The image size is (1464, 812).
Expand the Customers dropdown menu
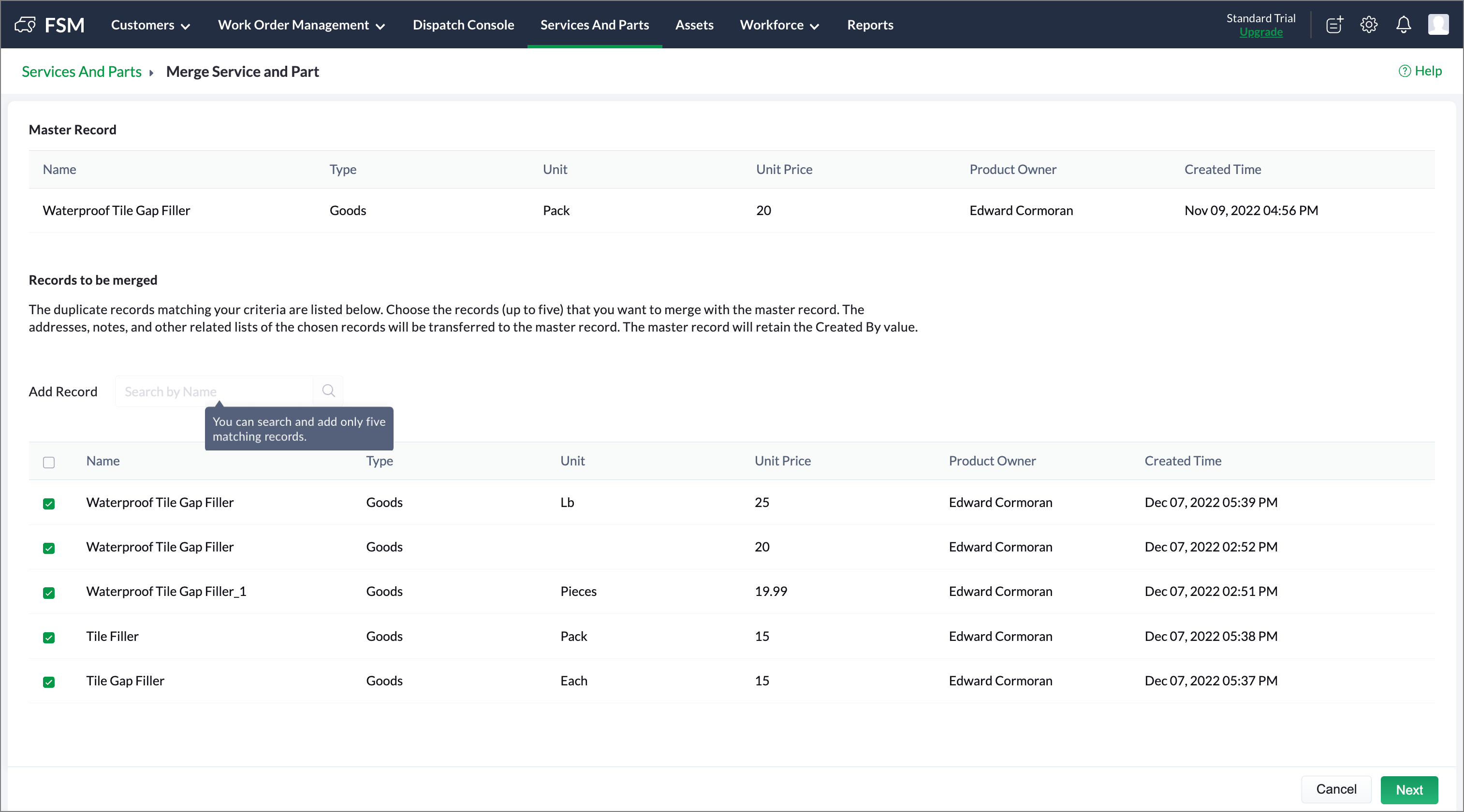pos(150,25)
